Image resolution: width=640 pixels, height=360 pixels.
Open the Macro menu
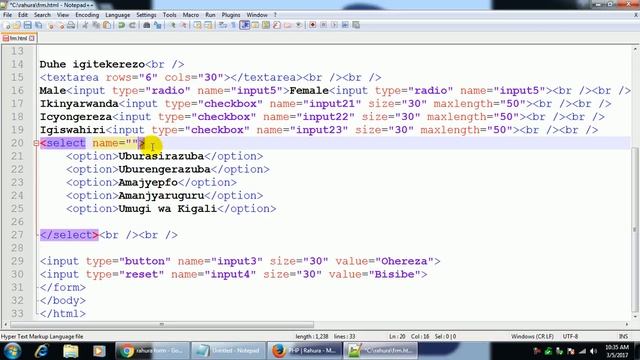point(191,15)
